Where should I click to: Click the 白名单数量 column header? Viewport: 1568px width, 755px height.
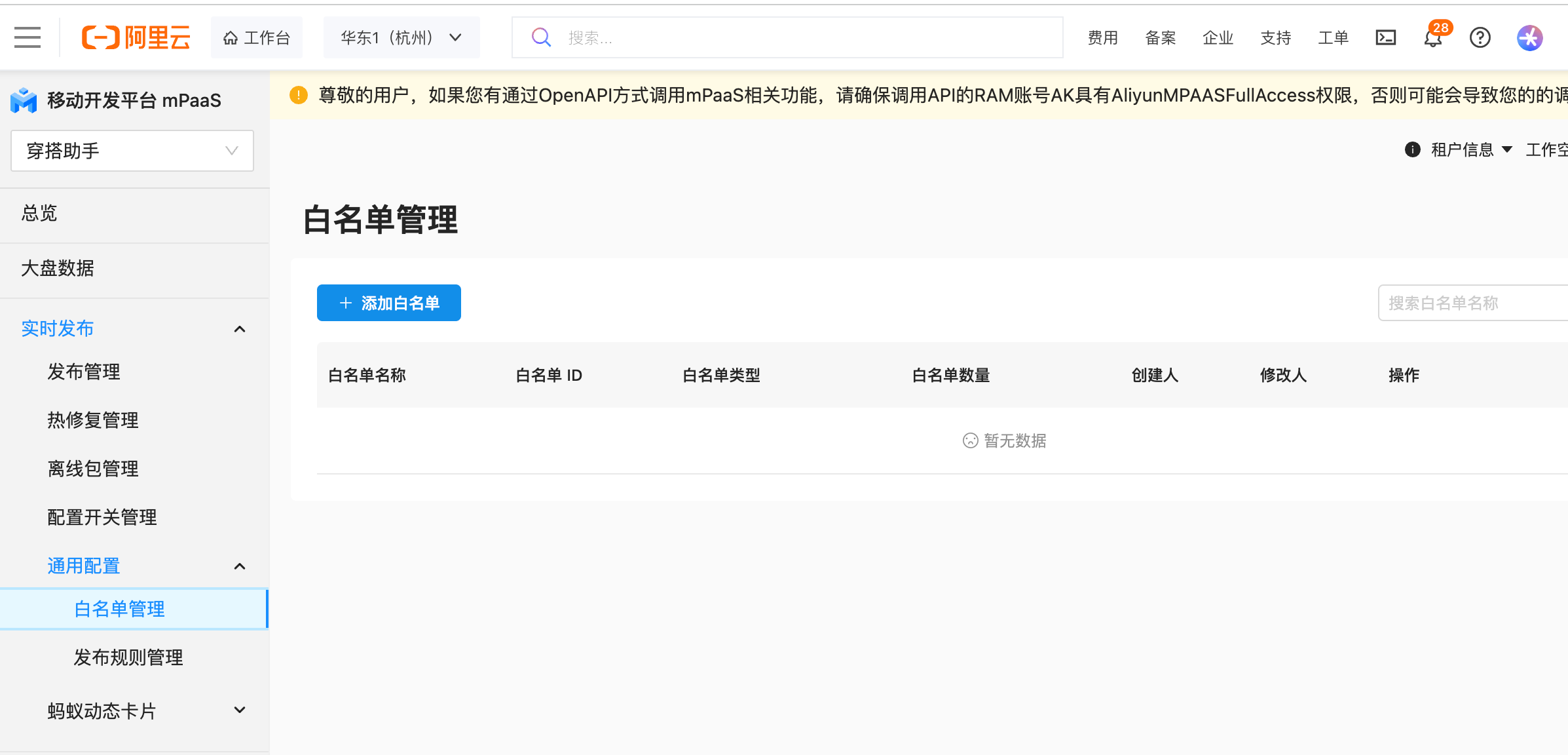(951, 375)
